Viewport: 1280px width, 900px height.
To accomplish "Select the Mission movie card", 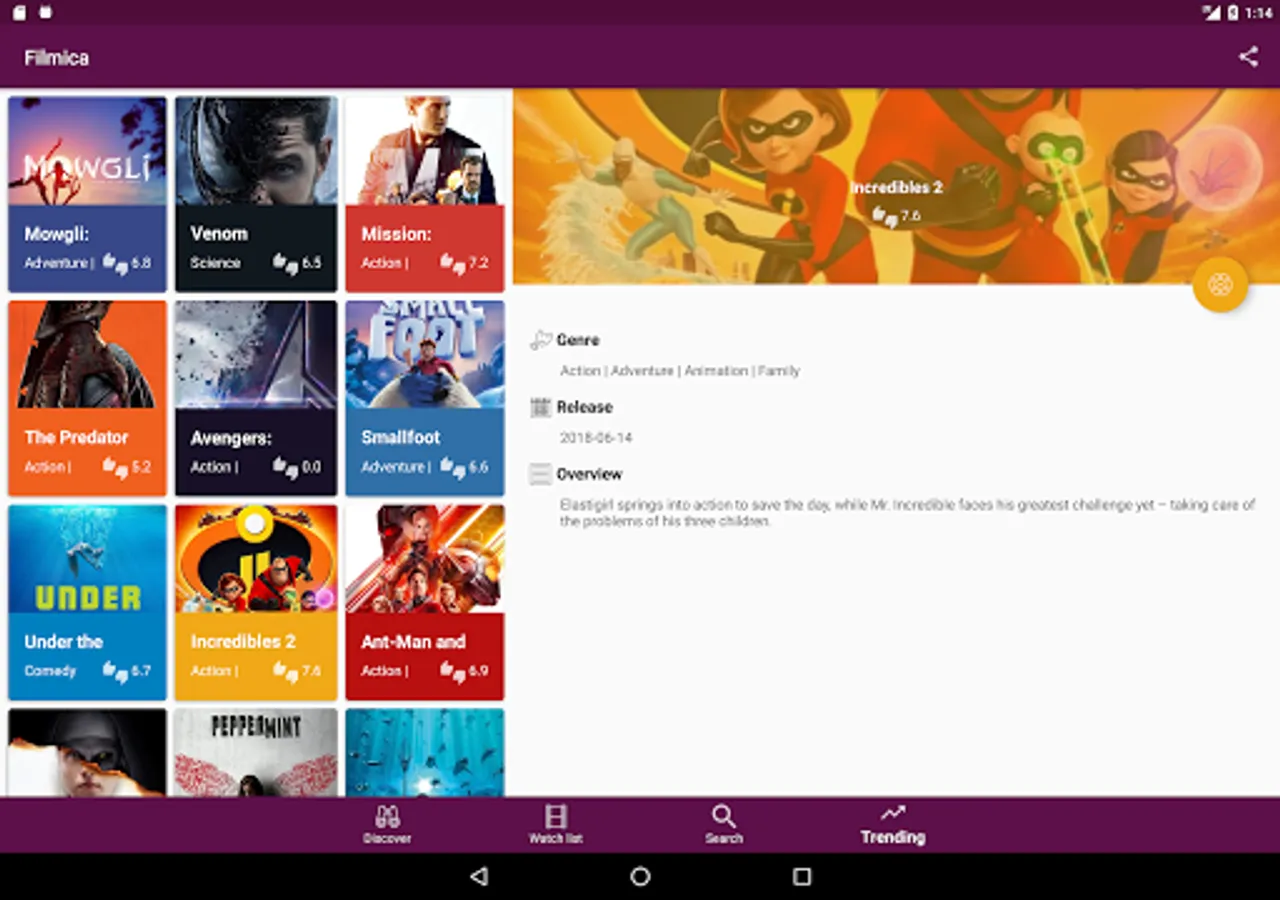I will (x=425, y=194).
